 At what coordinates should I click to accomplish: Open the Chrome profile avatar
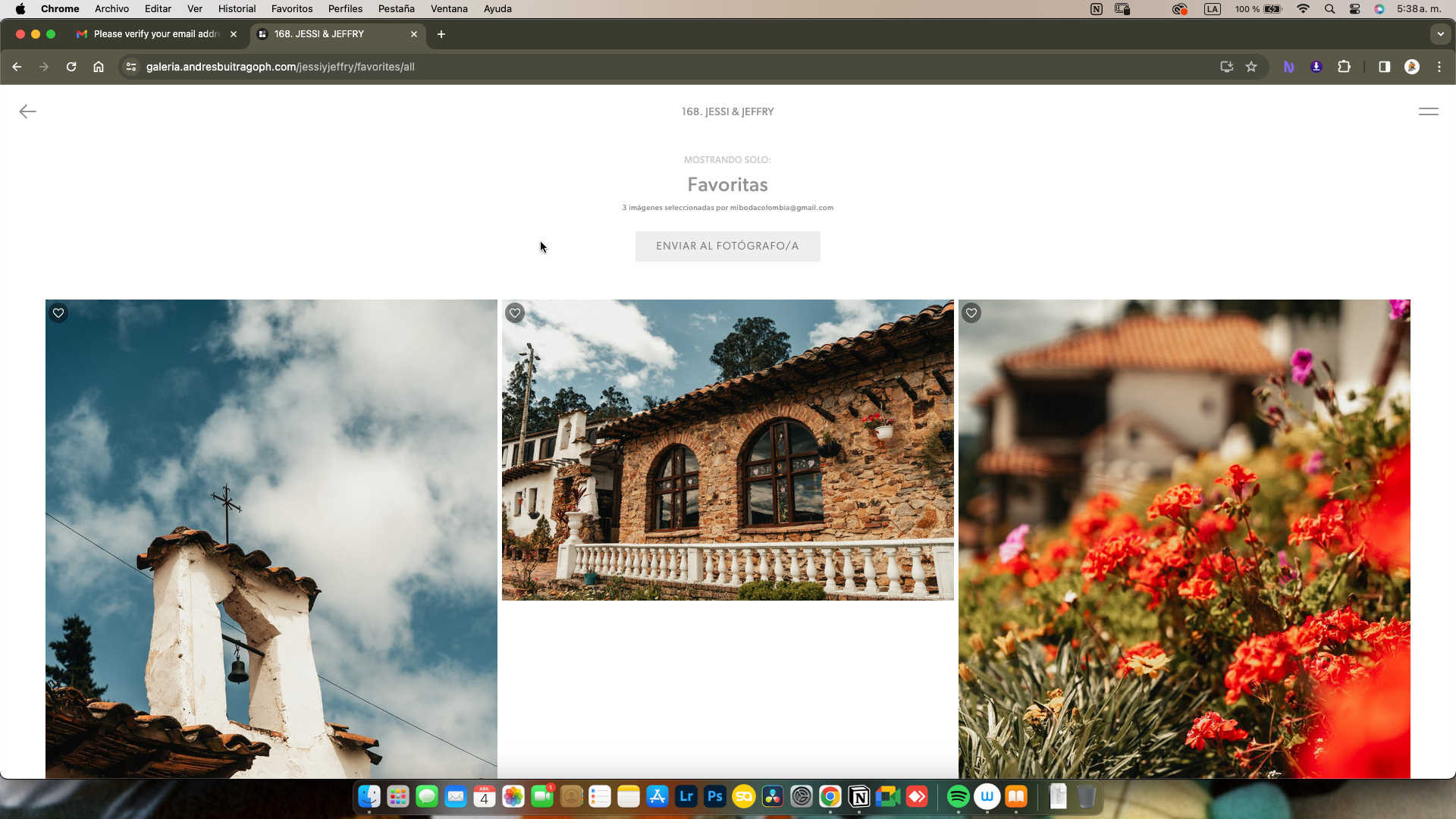[x=1412, y=67]
